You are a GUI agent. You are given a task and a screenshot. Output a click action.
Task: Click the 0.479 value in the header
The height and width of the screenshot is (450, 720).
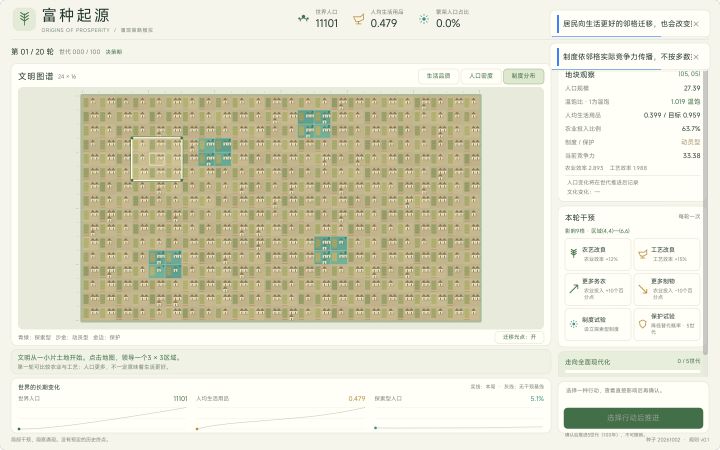coord(383,23)
